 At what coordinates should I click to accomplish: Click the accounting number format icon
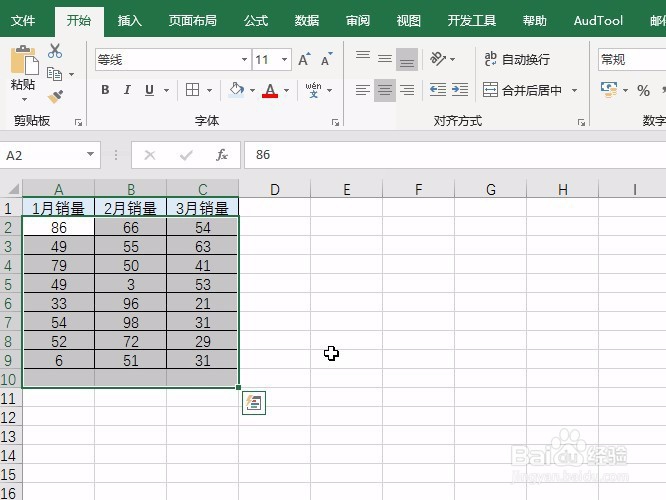pos(609,90)
